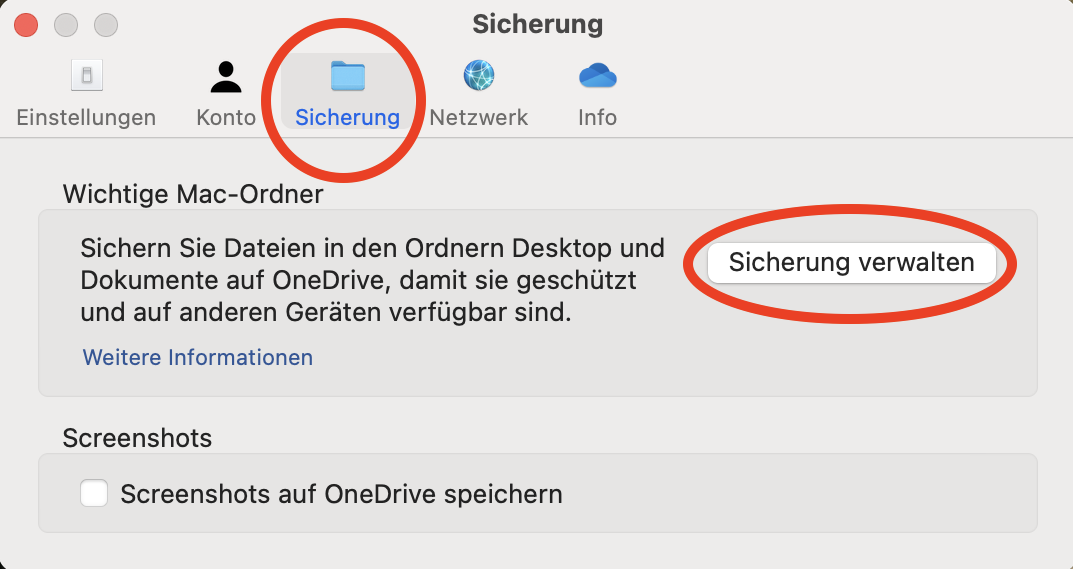Click the window zoom button
The image size is (1073, 569).
point(105,24)
